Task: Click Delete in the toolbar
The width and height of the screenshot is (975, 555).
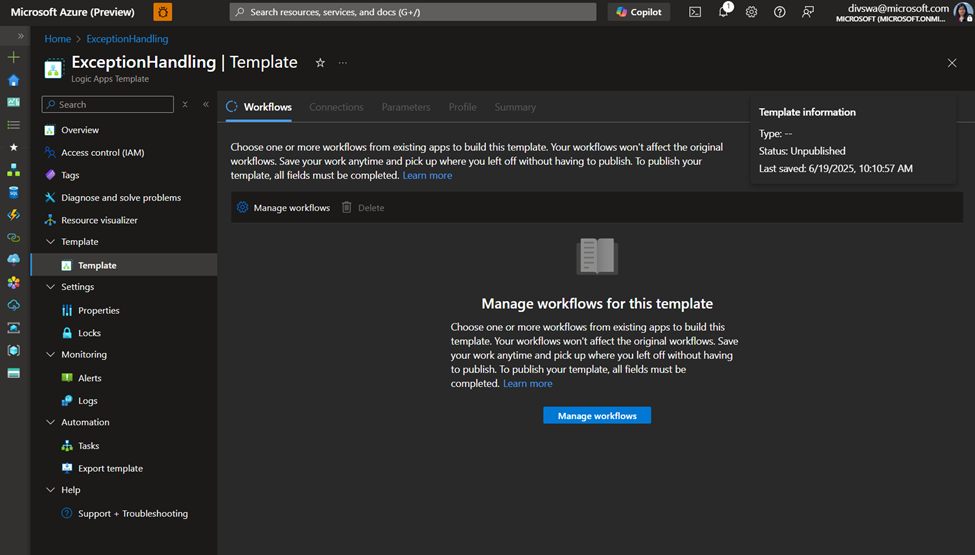Action: click(363, 208)
